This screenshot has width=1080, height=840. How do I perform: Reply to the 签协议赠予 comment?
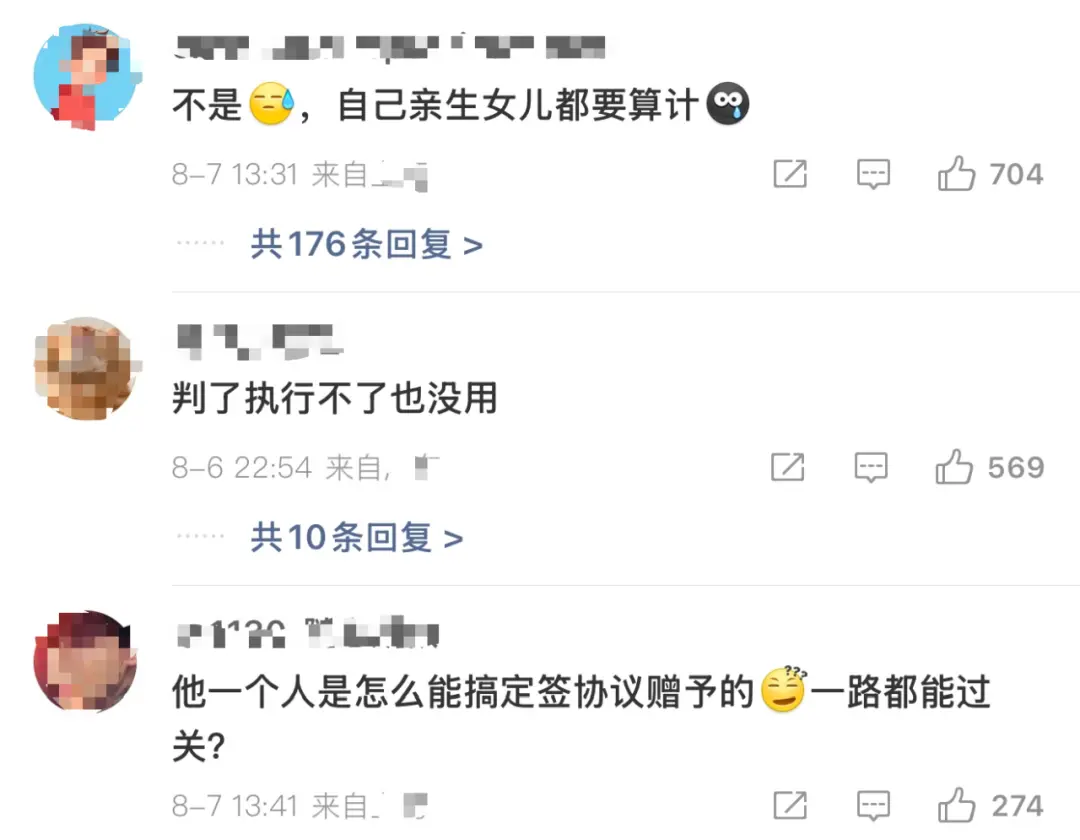click(x=873, y=806)
